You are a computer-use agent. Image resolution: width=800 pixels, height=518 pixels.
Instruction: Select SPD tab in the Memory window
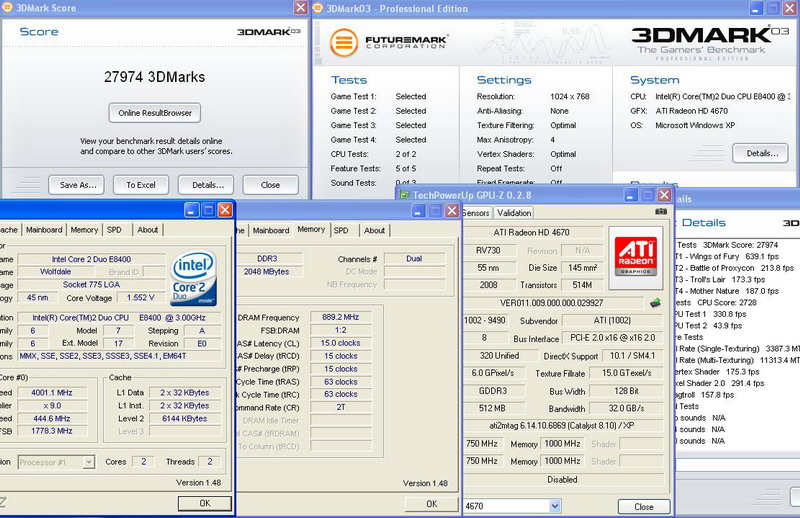coord(341,231)
